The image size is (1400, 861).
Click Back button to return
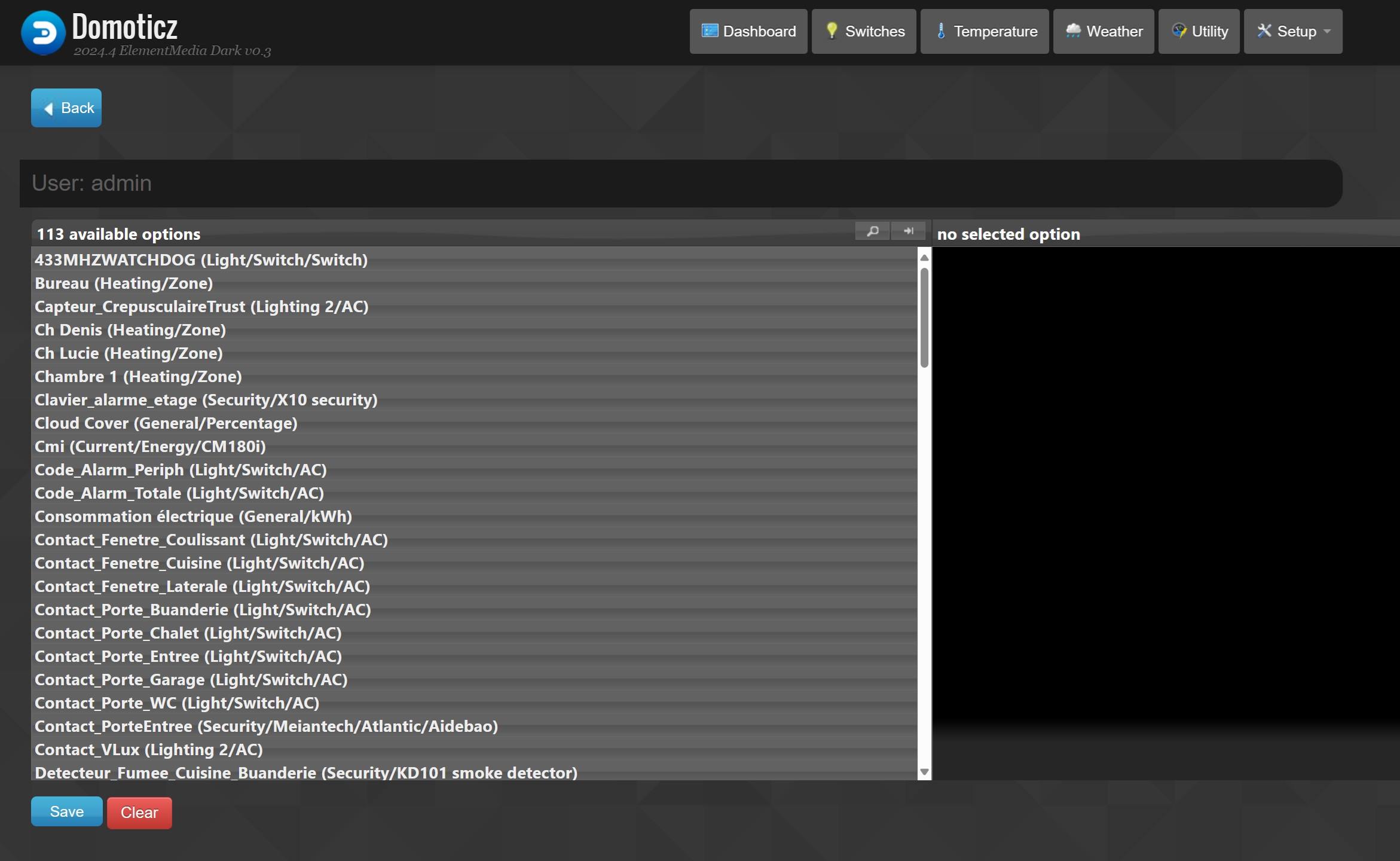(65, 107)
